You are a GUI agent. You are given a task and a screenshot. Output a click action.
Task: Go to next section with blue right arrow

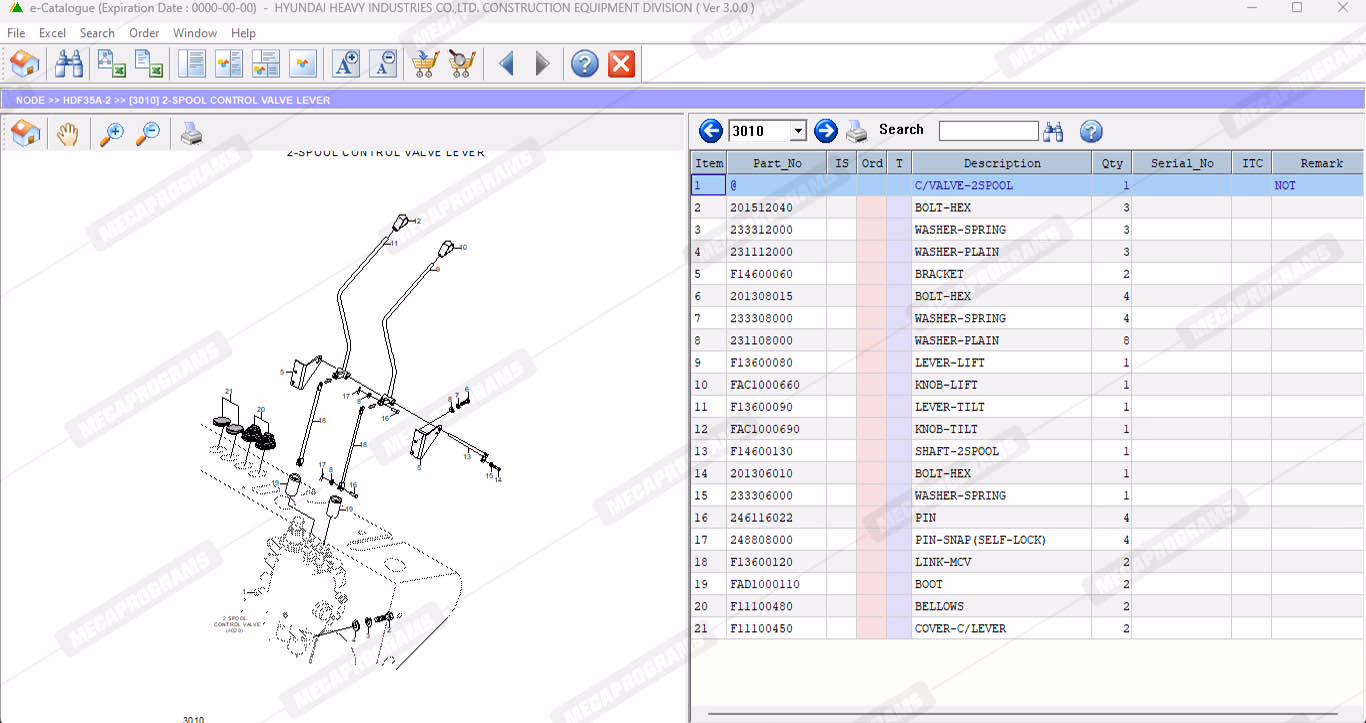(825, 131)
